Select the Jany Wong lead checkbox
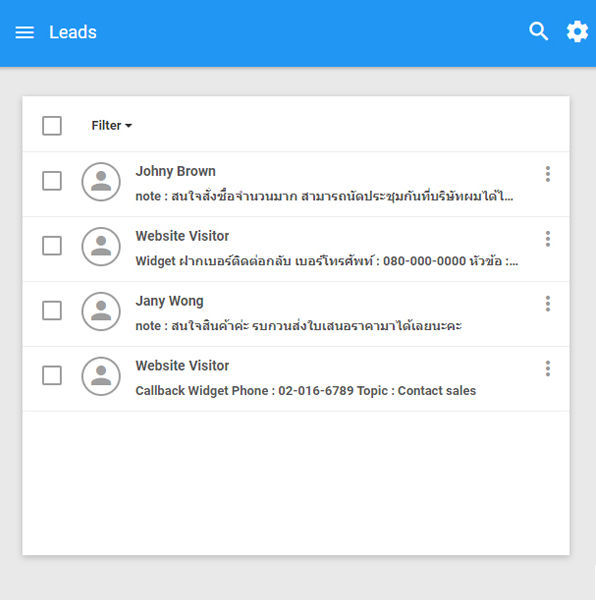Screen dimensions: 596x600 (x=52, y=310)
